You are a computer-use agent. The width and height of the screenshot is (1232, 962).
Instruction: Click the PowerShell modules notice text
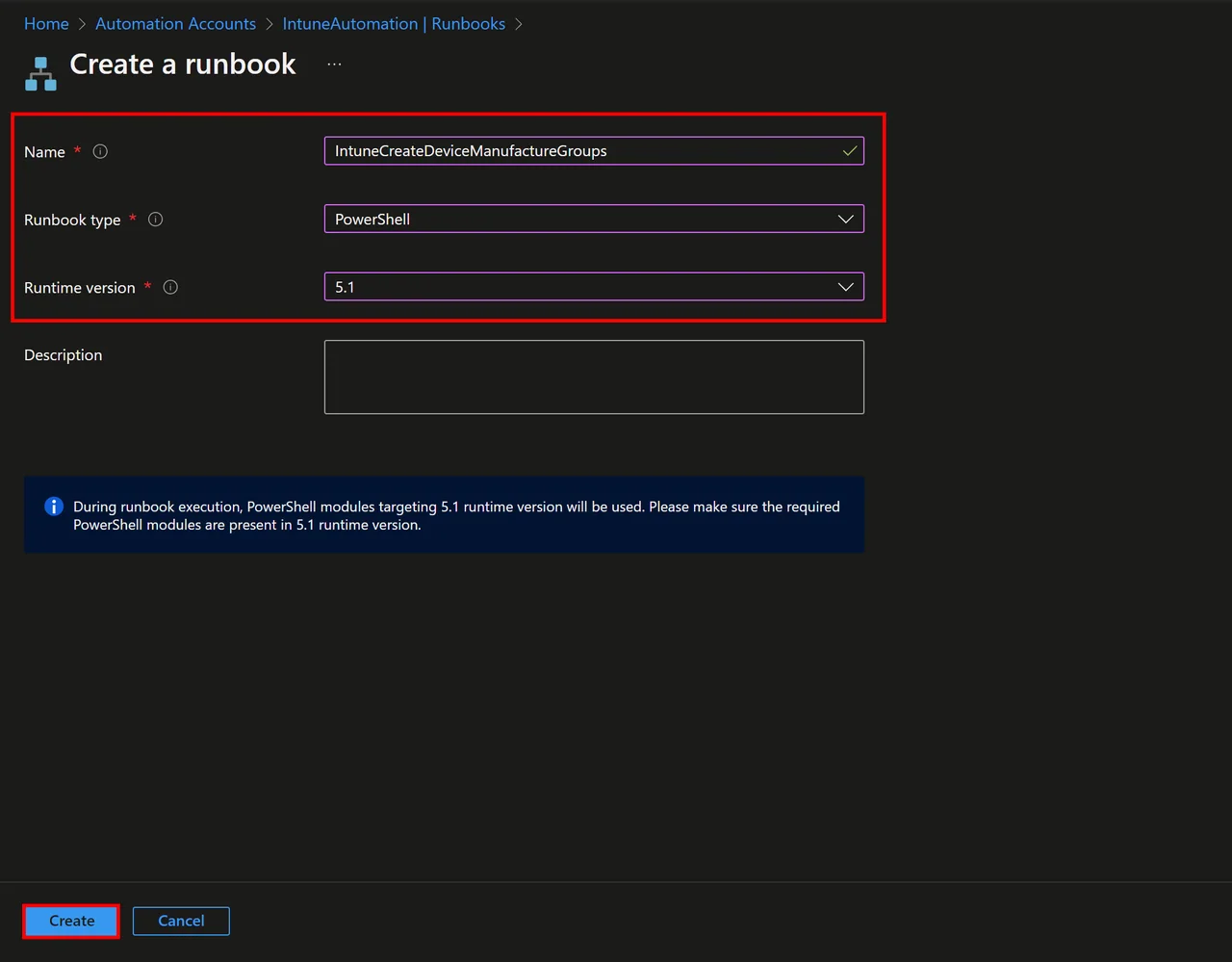point(456,515)
